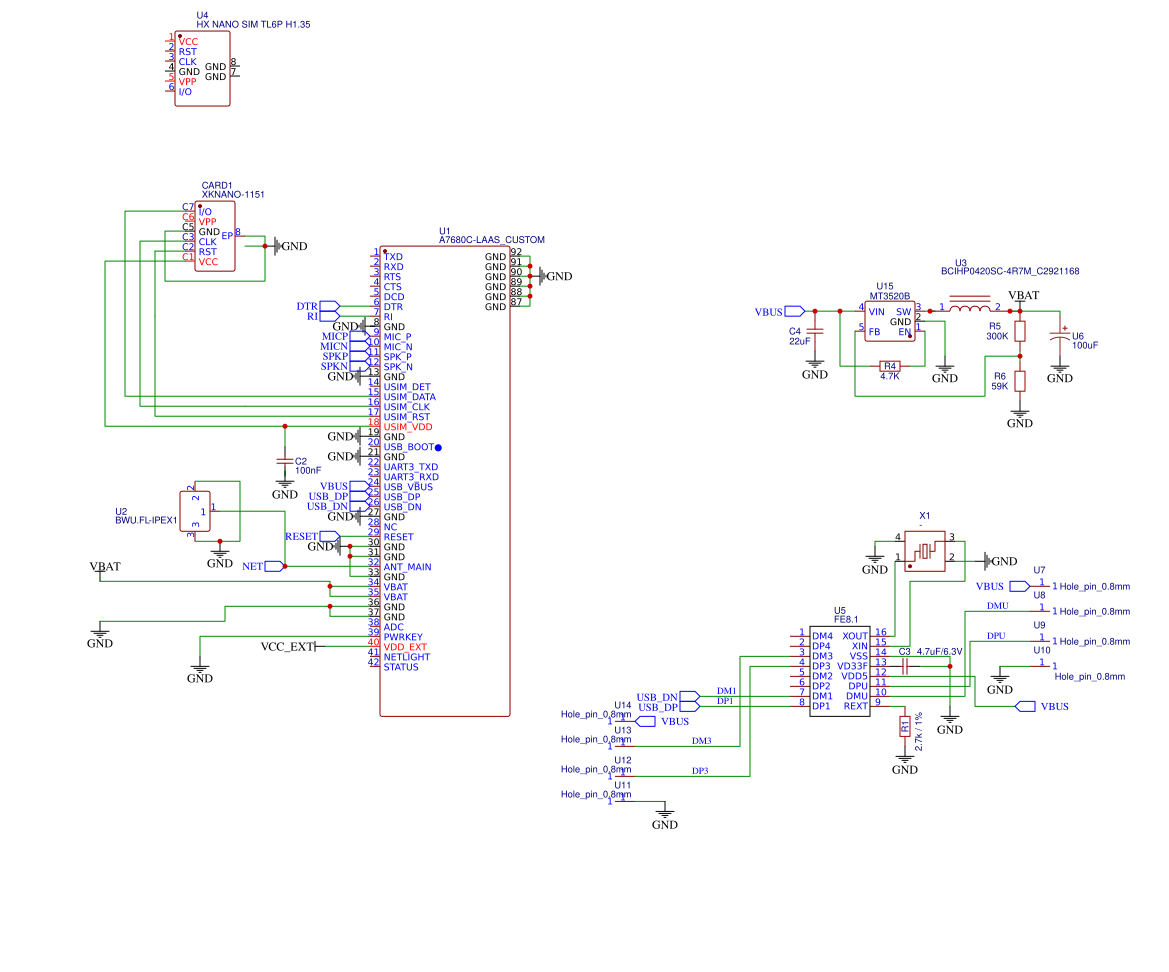This screenshot has height=972, width=1169.
Task: Click the 'BCIHP0420SC-4R7M_C2921168' label
Action: click(x=1010, y=271)
